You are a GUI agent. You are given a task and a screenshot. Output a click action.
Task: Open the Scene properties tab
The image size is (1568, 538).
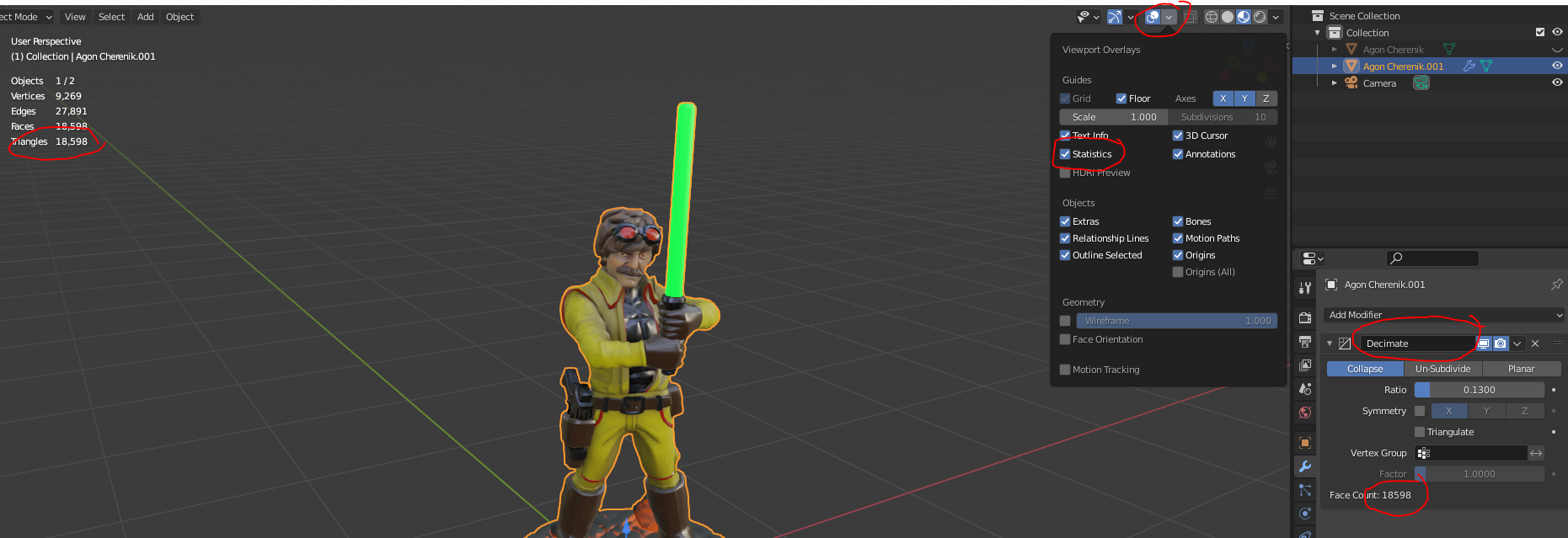point(1305,389)
